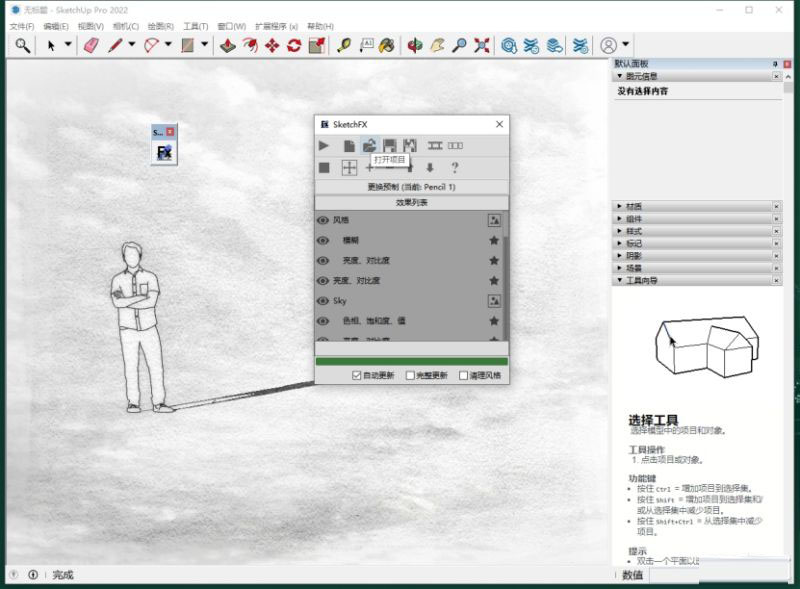Toggle visibility of the 模糊 effect
Image resolution: width=800 pixels, height=589 pixels.
(322, 240)
